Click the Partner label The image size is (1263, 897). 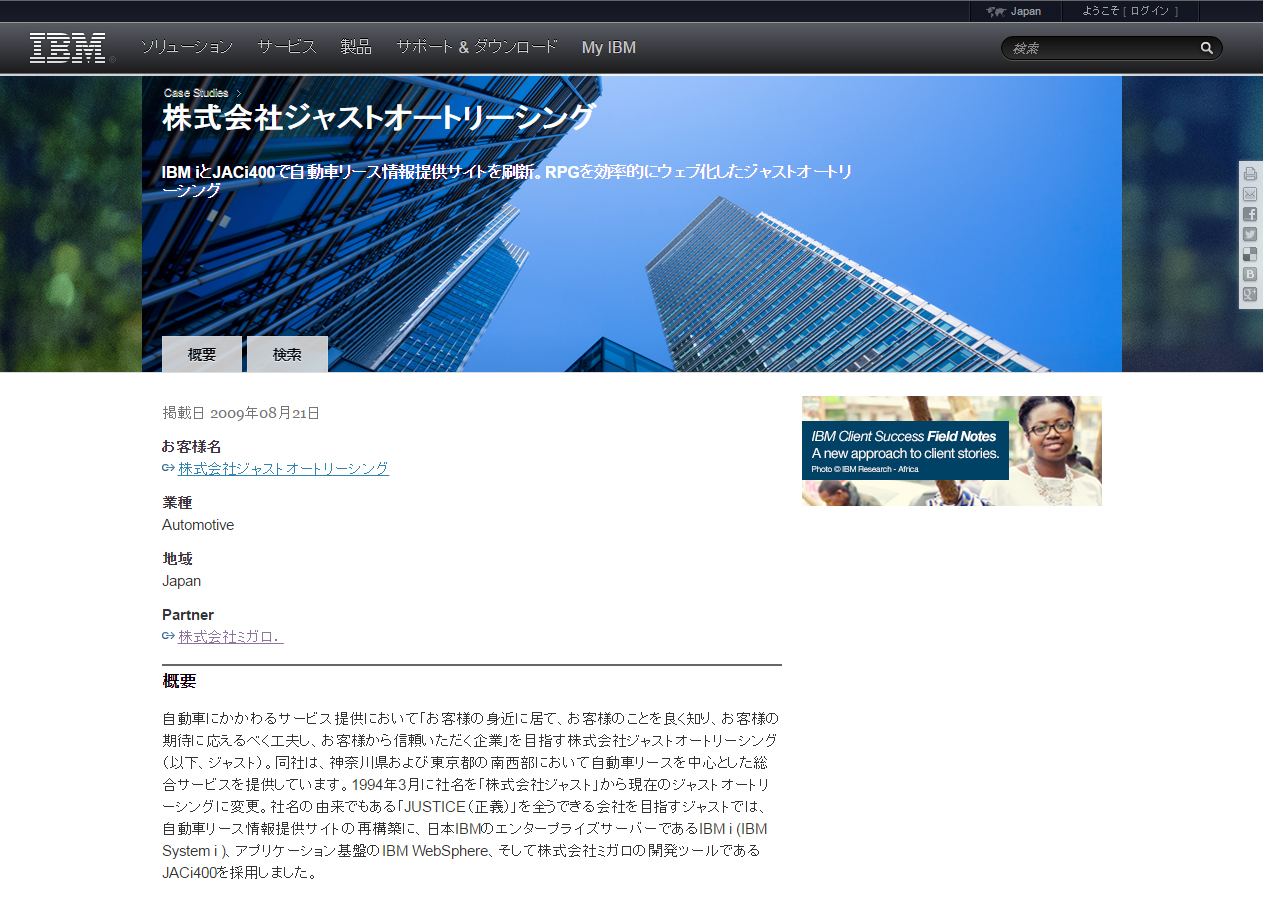pyautogui.click(x=188, y=615)
